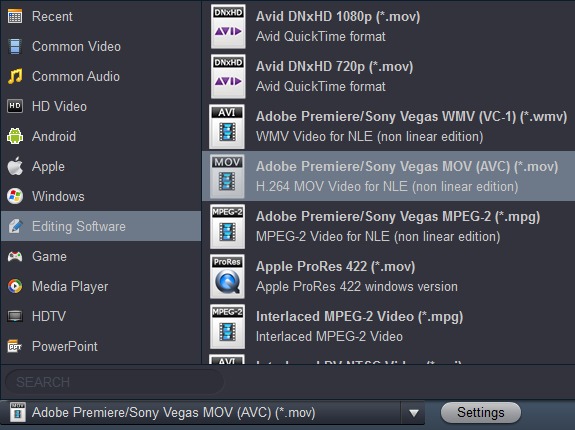Select the WMV (VC-1) AVI format icon
The image size is (575, 430).
[x=227, y=126]
